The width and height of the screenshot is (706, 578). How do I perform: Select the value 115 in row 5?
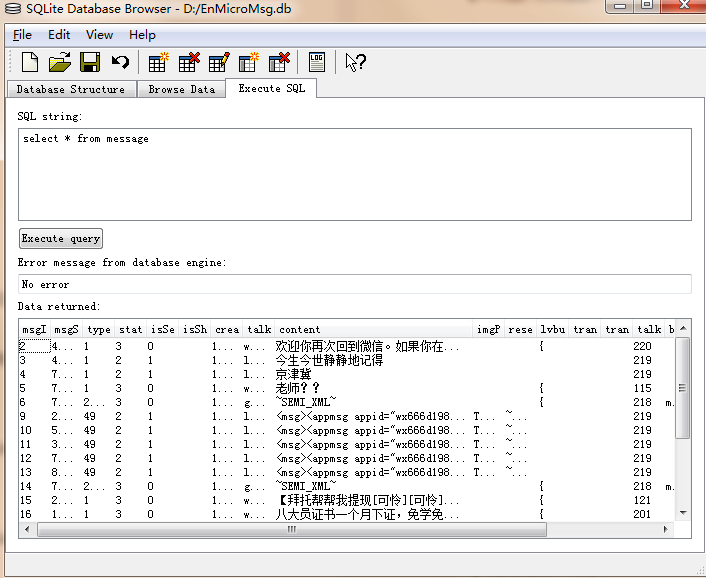[642, 388]
